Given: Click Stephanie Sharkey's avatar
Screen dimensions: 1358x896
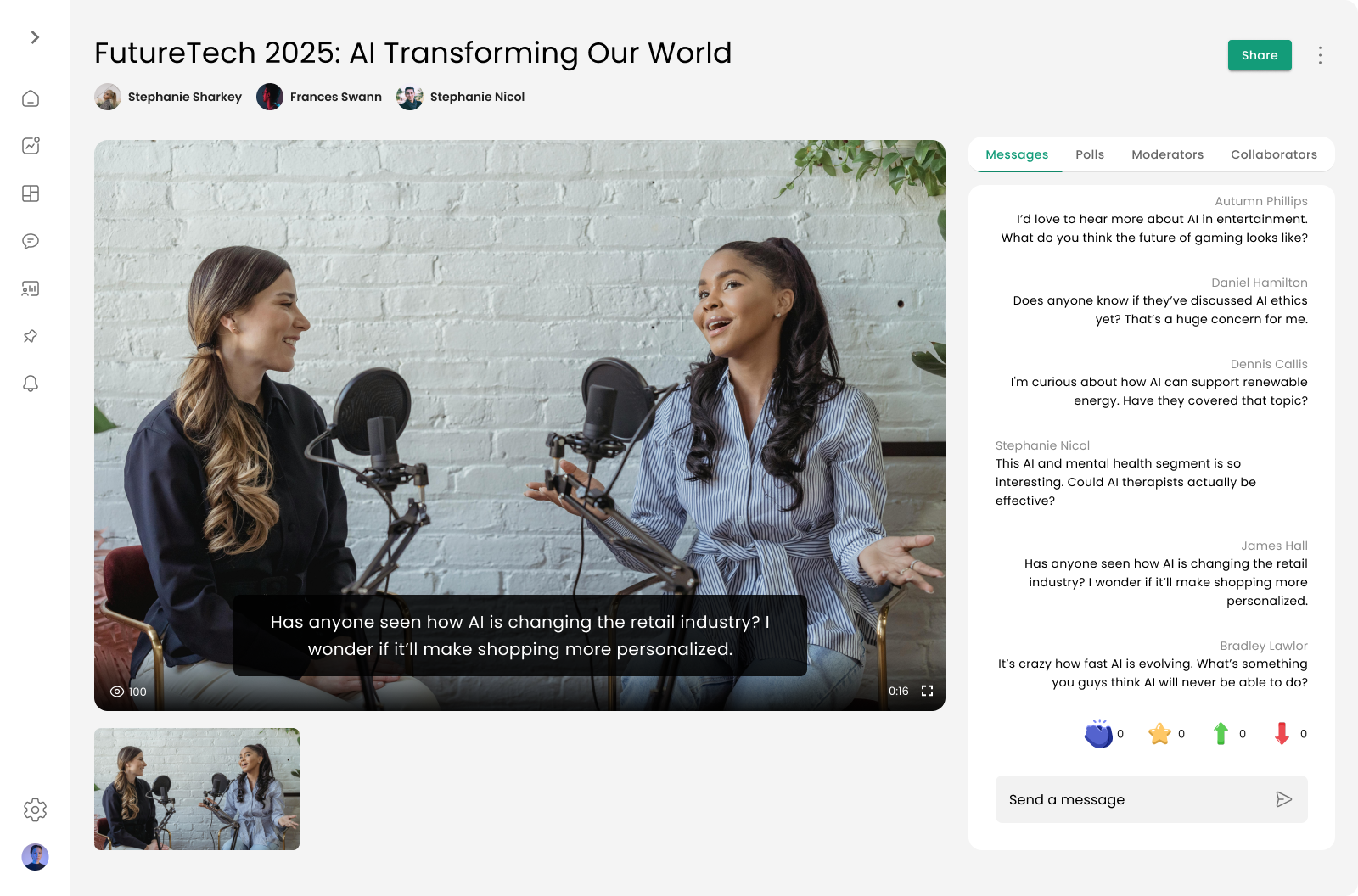Looking at the screenshot, I should click(108, 97).
